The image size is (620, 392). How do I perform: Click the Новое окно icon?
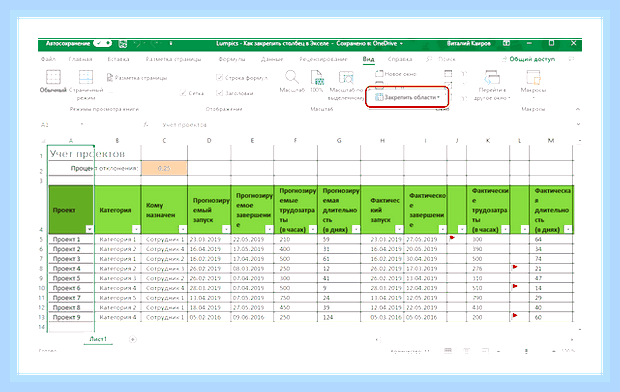pos(379,74)
